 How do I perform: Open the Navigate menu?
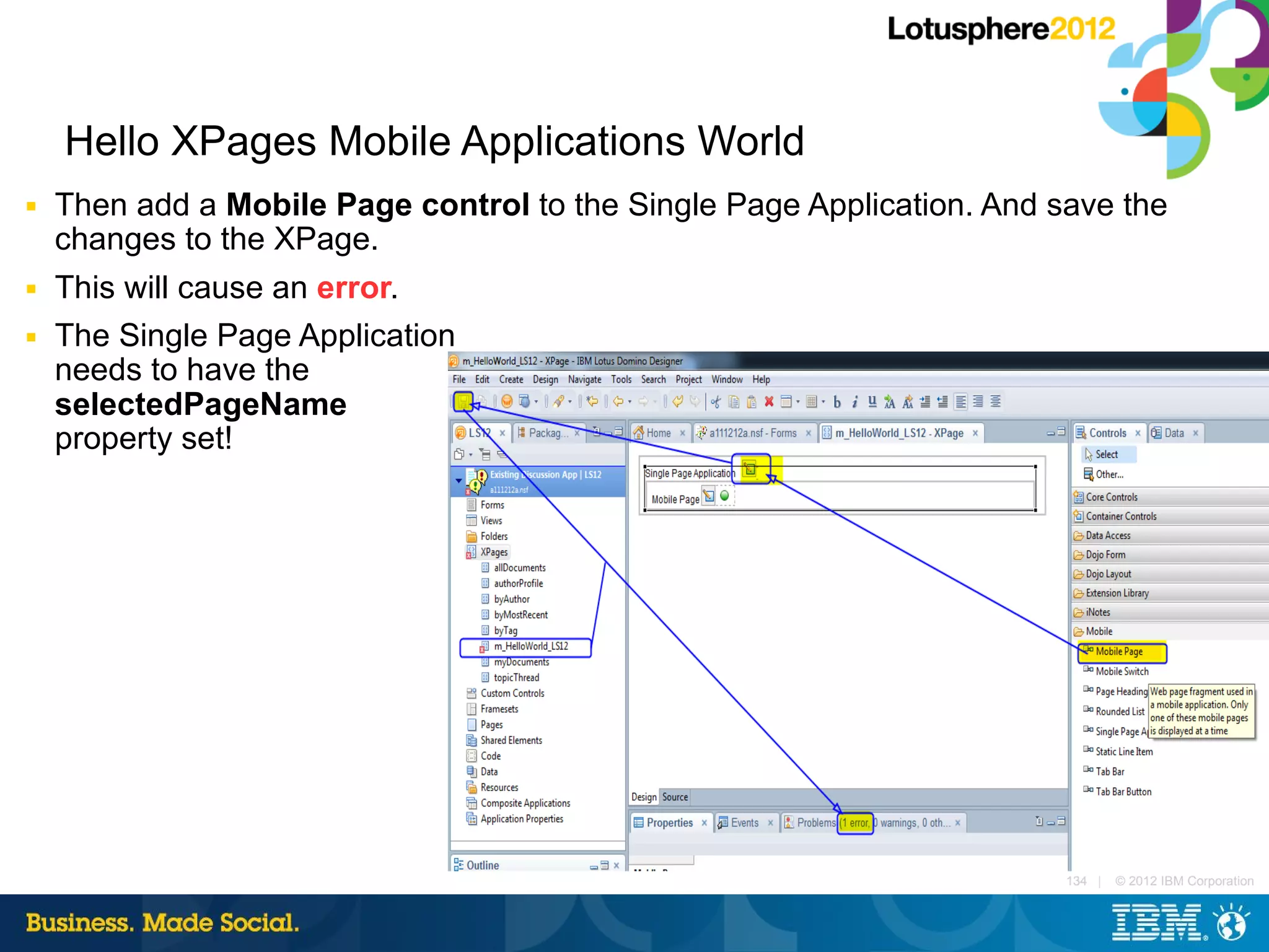coord(584,380)
